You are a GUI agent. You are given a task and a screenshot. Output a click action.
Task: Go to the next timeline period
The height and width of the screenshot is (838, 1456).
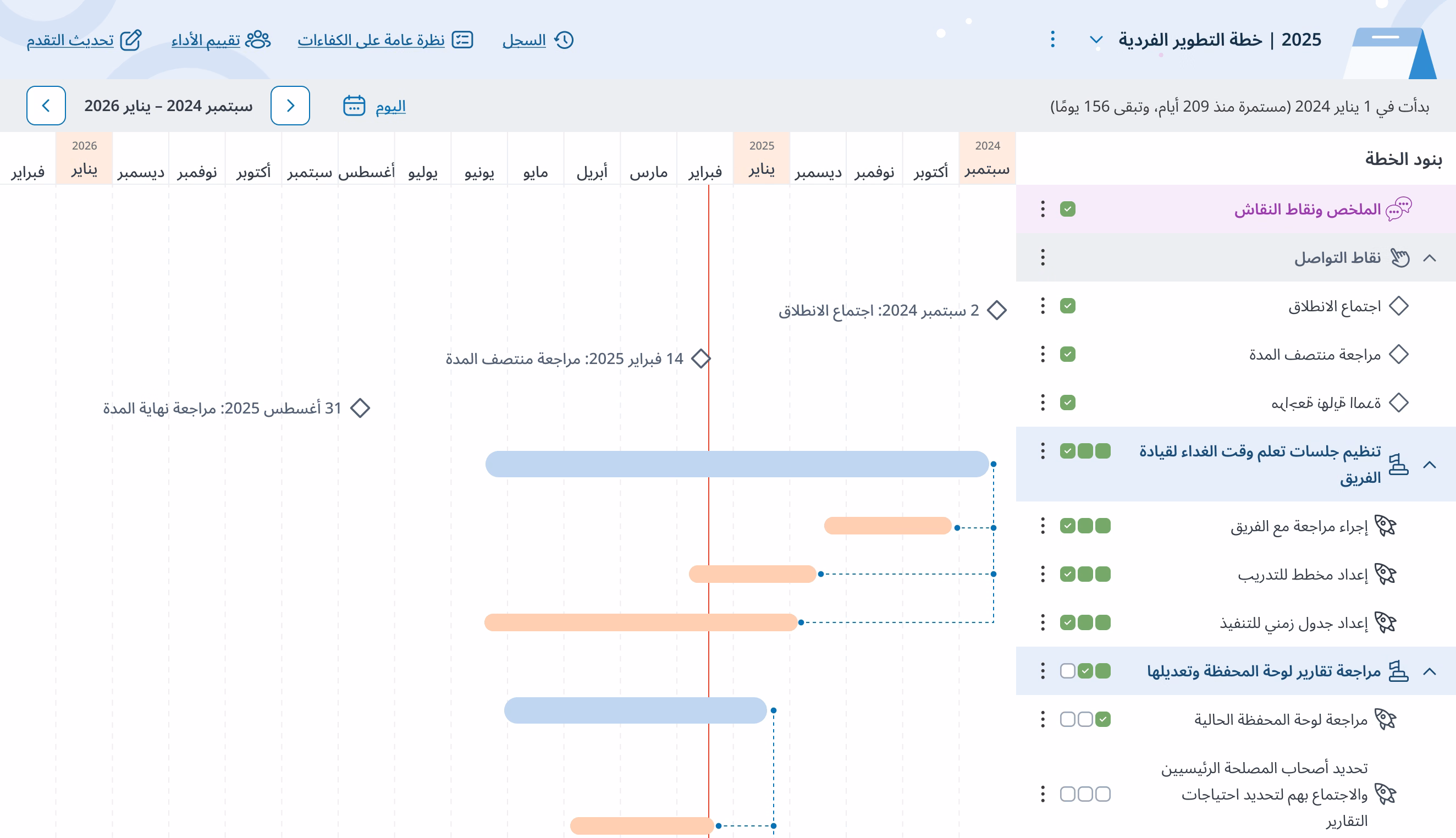(46, 106)
